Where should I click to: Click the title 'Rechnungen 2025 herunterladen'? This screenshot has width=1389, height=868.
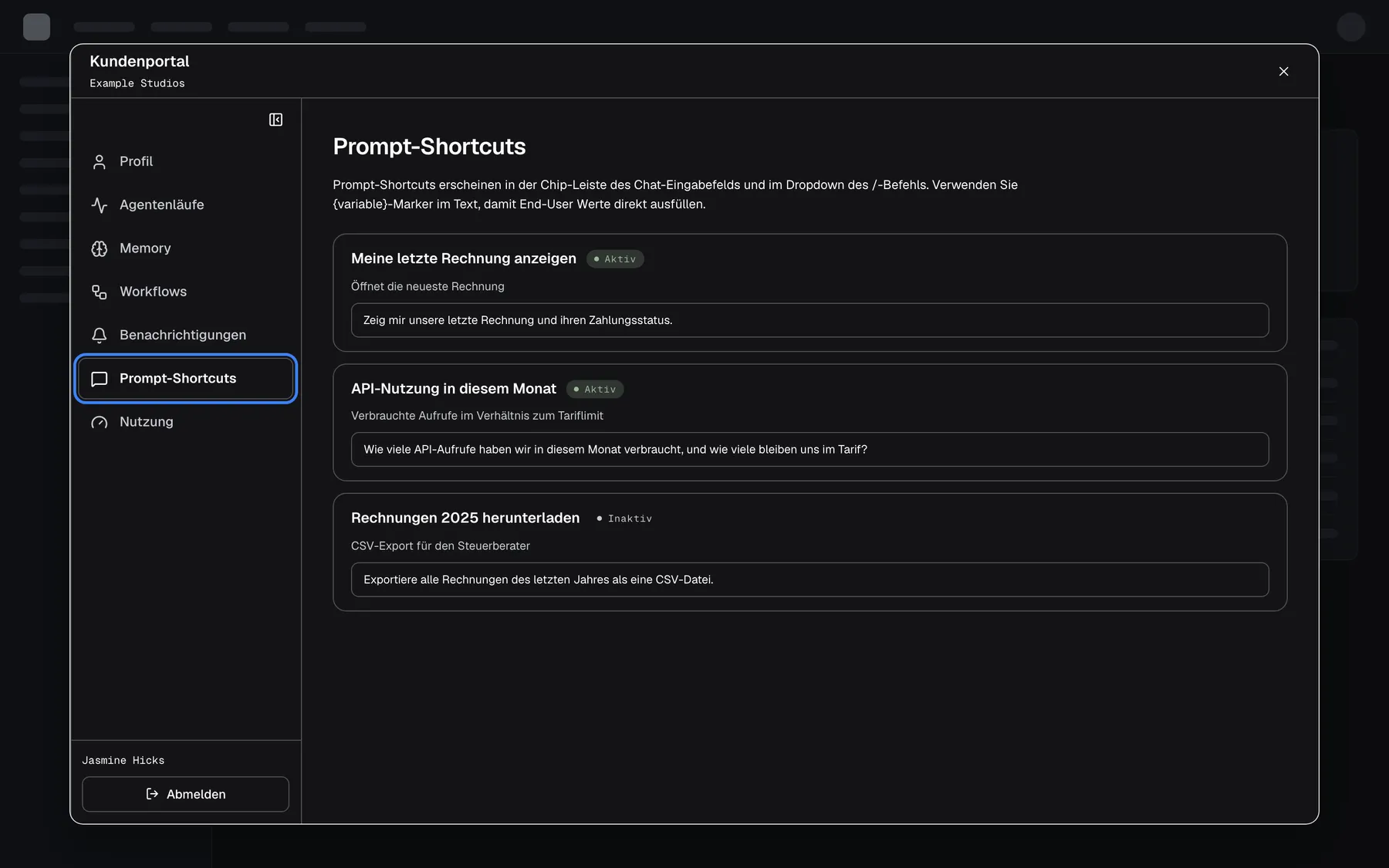465,518
